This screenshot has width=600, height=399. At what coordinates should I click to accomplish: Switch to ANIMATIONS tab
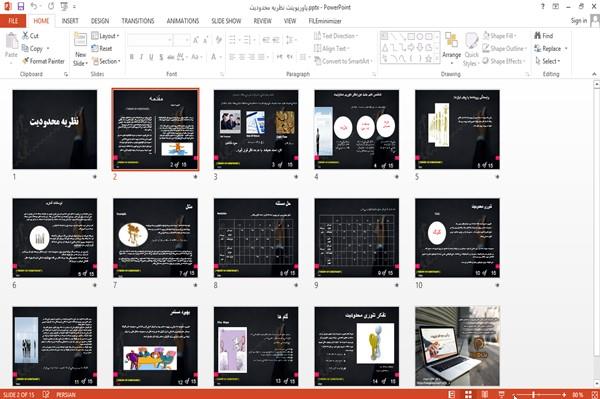pyautogui.click(x=183, y=21)
